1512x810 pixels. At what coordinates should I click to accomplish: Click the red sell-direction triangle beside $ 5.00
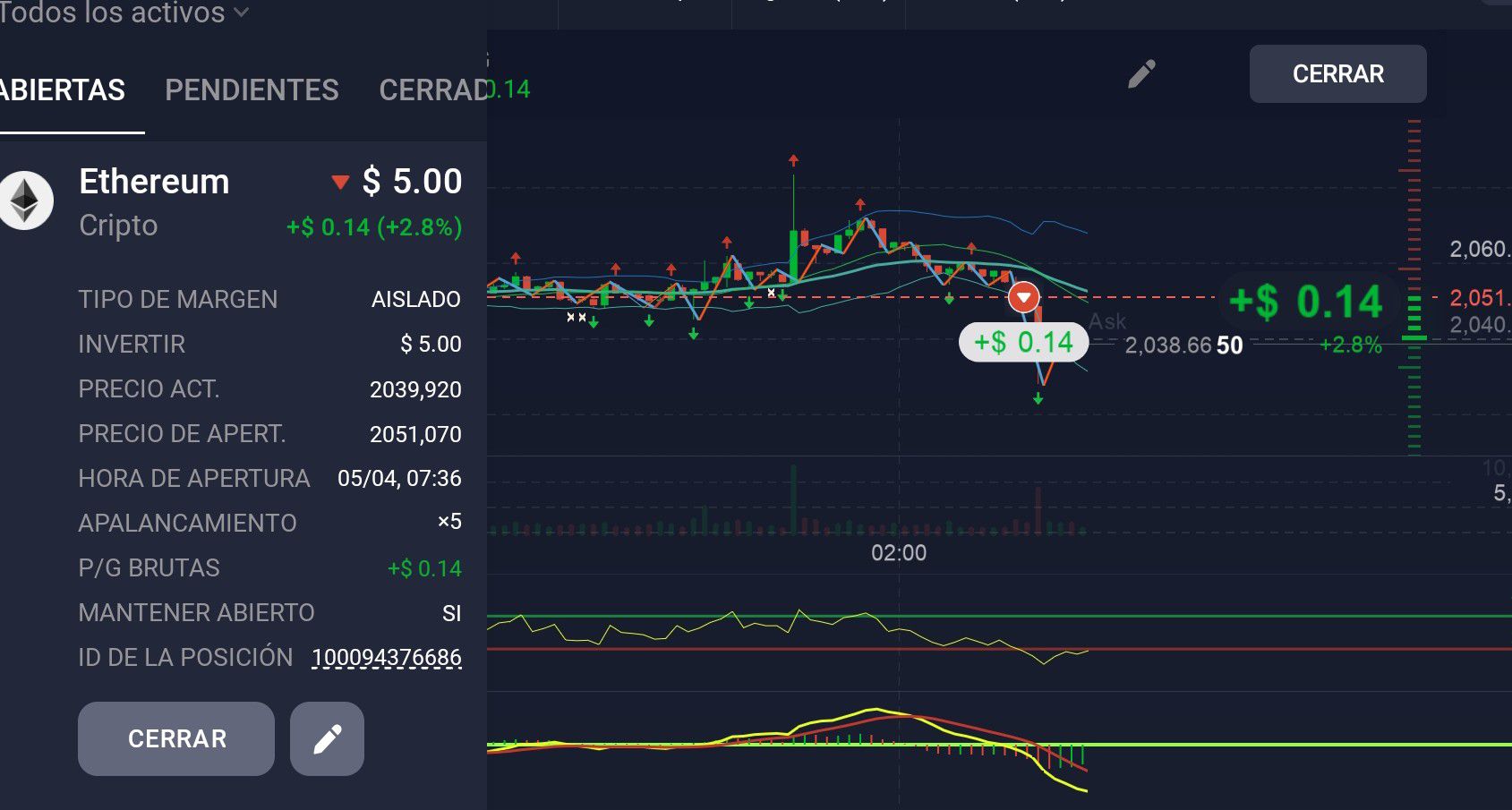(x=339, y=183)
